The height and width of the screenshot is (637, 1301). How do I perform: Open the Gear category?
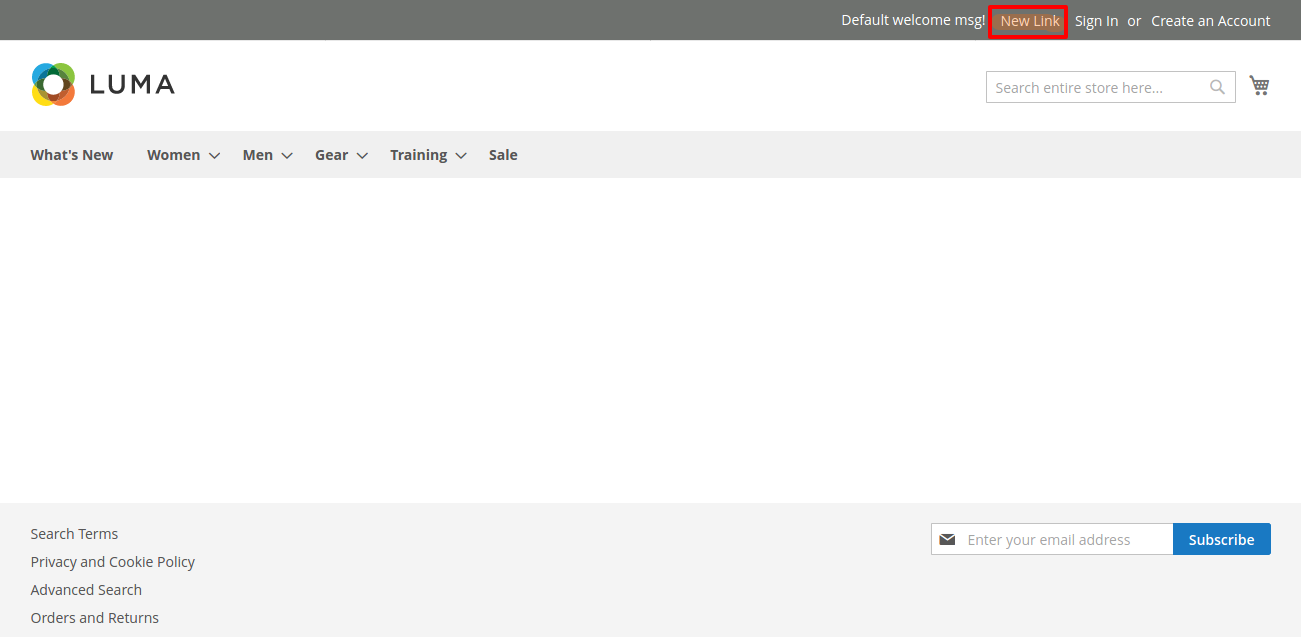click(x=331, y=154)
